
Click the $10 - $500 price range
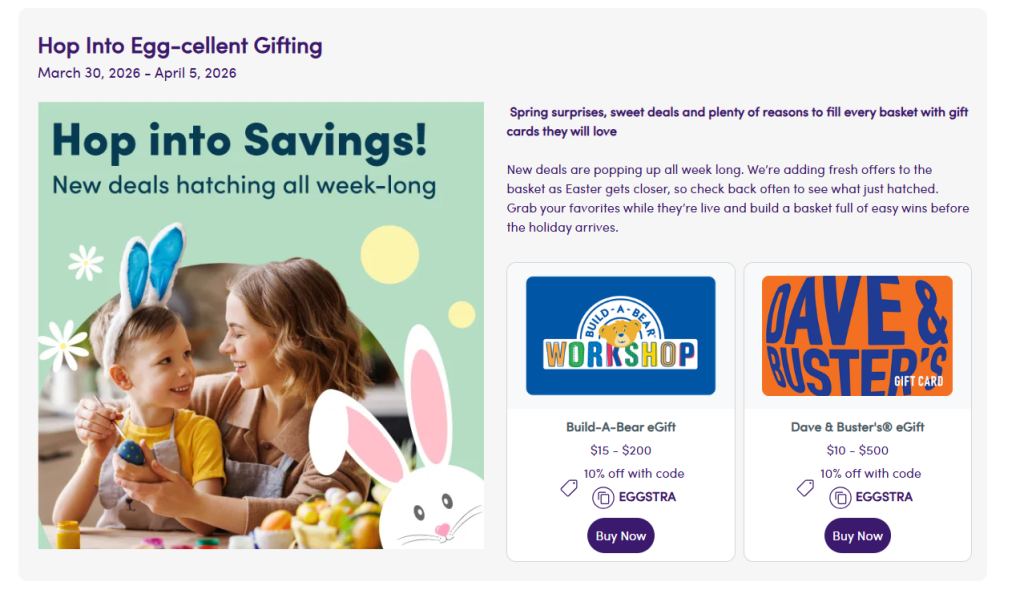pos(857,450)
